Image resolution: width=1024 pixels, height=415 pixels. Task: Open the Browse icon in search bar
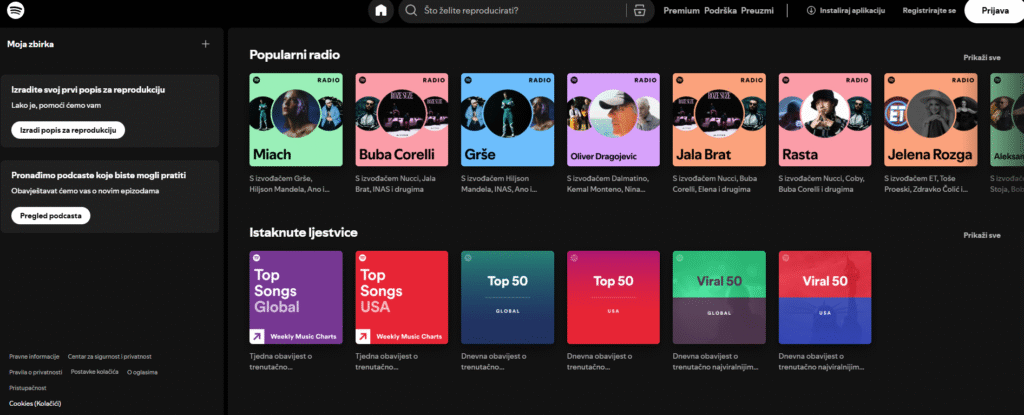[x=639, y=11]
